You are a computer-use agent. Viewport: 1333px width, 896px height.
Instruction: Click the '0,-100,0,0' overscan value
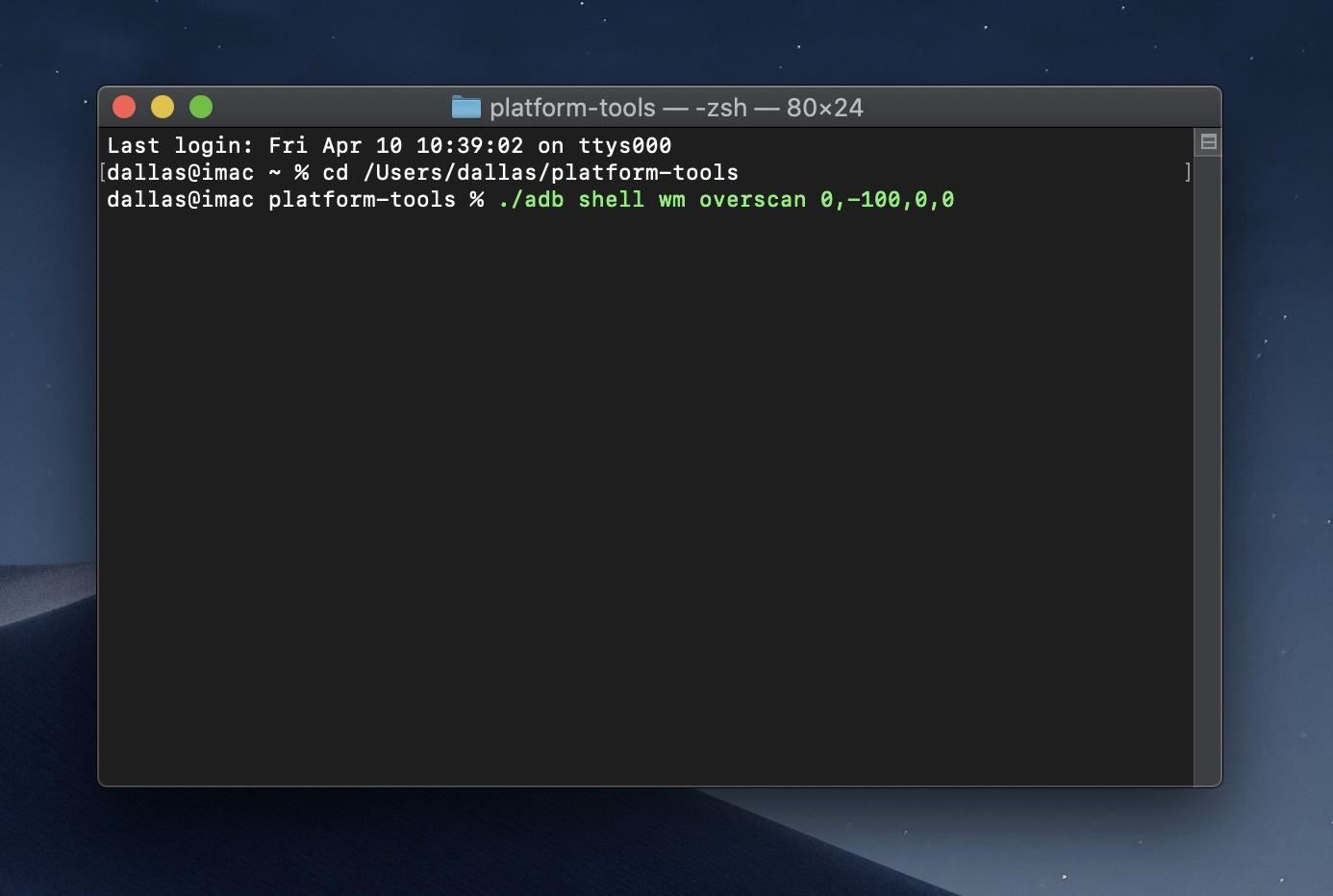point(888,200)
